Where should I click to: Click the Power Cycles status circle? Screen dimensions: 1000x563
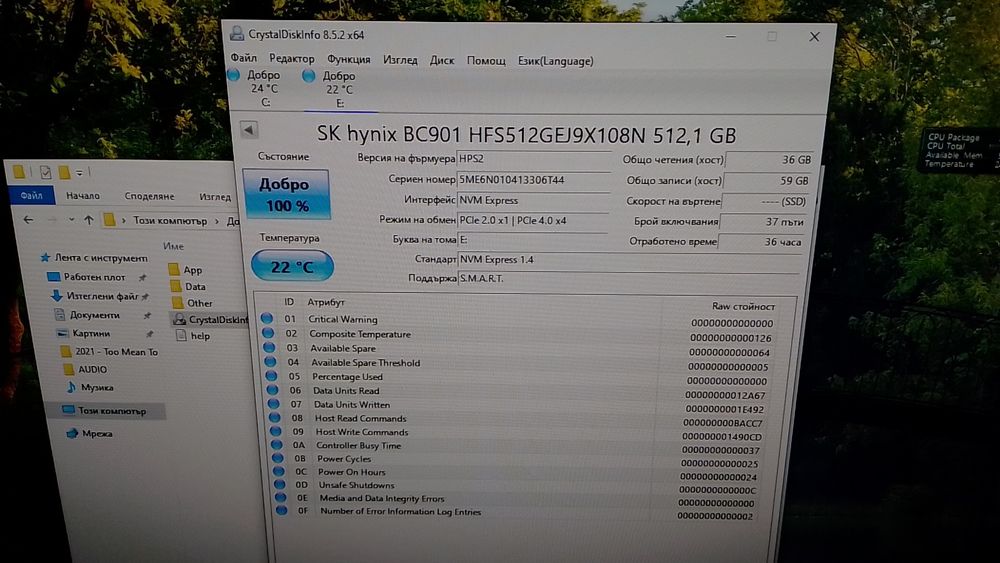pos(277,457)
